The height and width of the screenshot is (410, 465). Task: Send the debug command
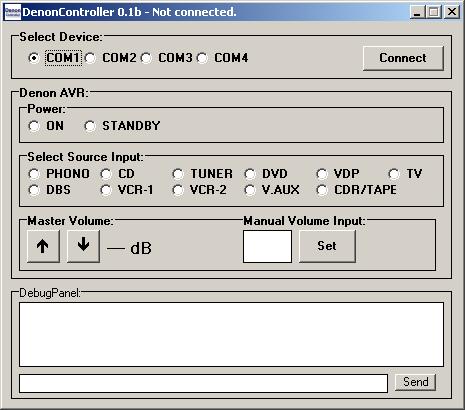[415, 382]
